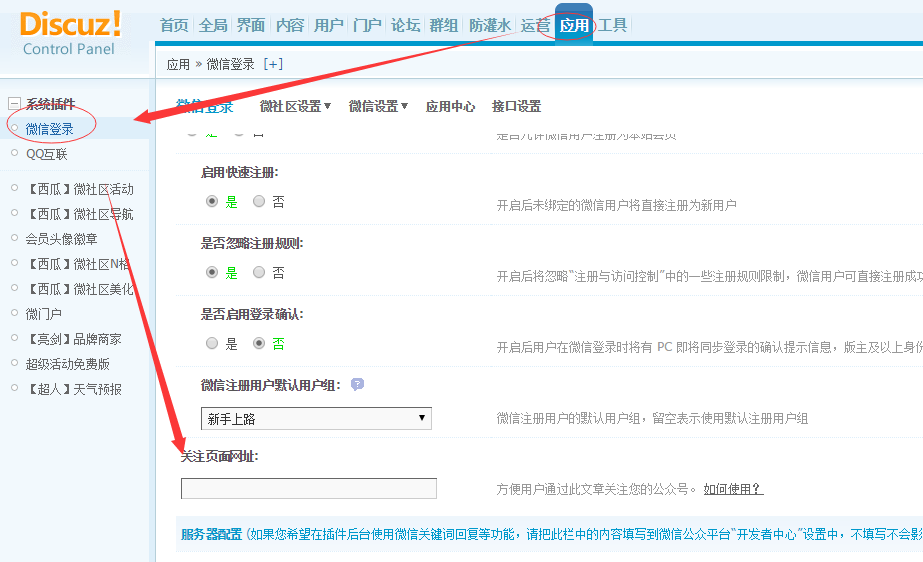Screen dimensions: 923x562
Task: Select the 应用 top menu tab
Action: point(574,25)
